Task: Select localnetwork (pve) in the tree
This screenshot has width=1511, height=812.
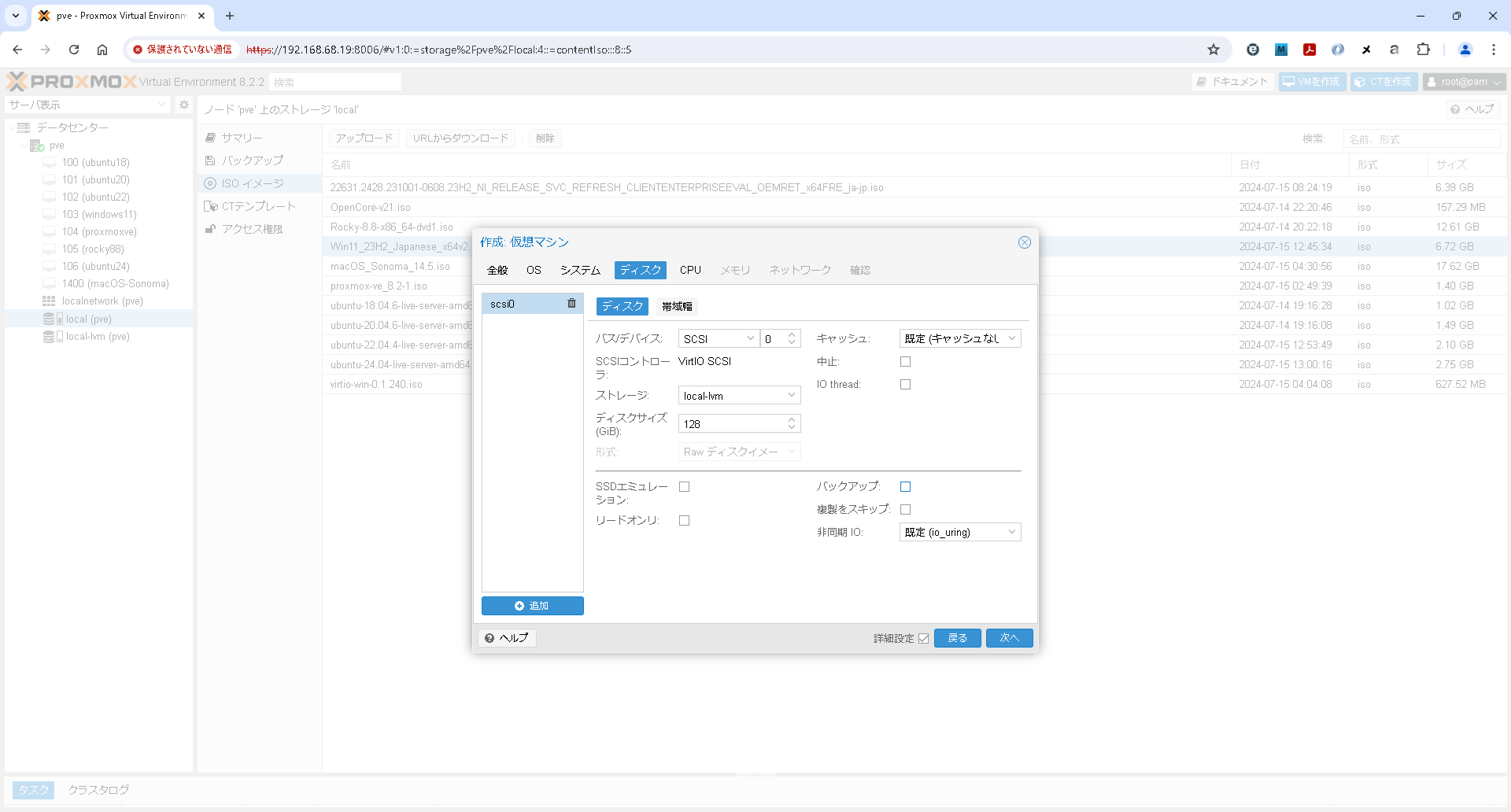Action: 102,301
